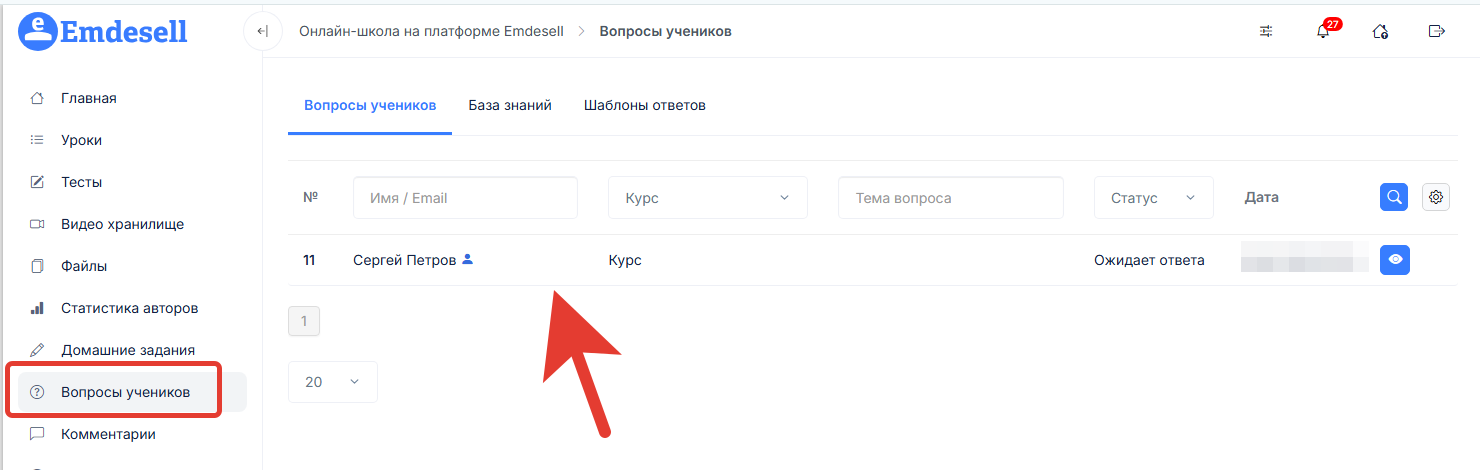Click pagination page 1 button
The width and height of the screenshot is (1480, 470).
tap(304, 321)
